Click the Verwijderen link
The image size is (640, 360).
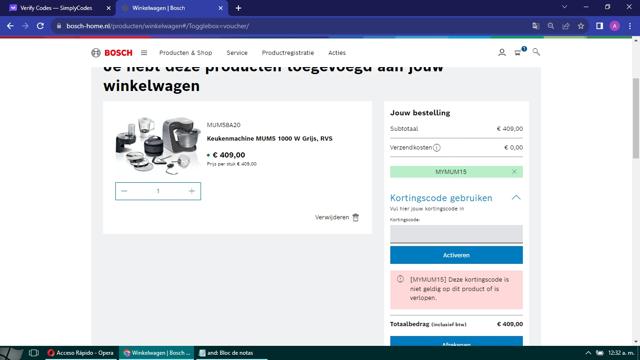[332, 218]
